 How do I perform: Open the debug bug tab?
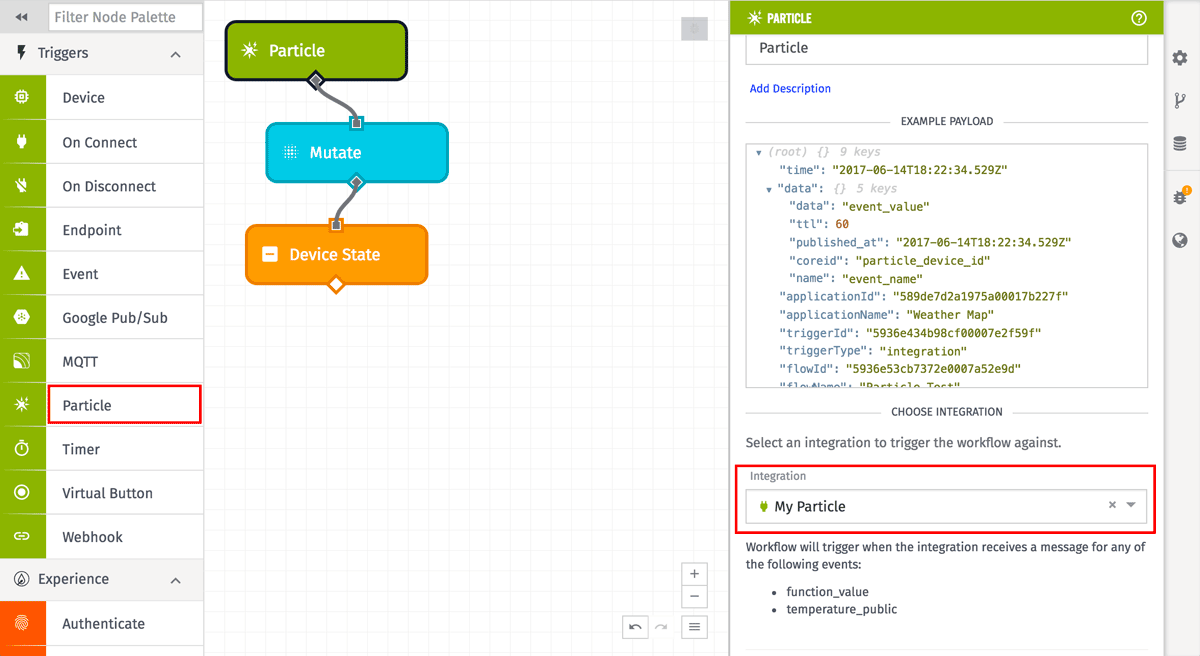[1180, 197]
